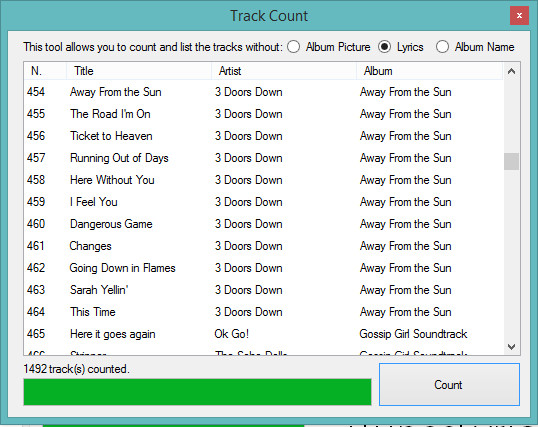Select the track 'Running Out of Days'
Viewport: 538px width, 427px height.
(119, 158)
